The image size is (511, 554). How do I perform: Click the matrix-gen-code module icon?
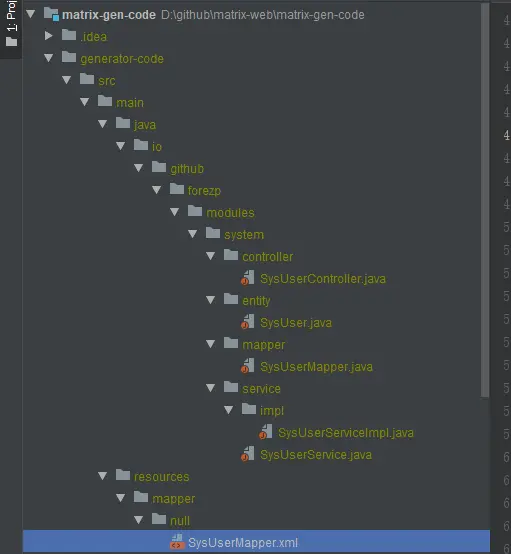(51, 14)
